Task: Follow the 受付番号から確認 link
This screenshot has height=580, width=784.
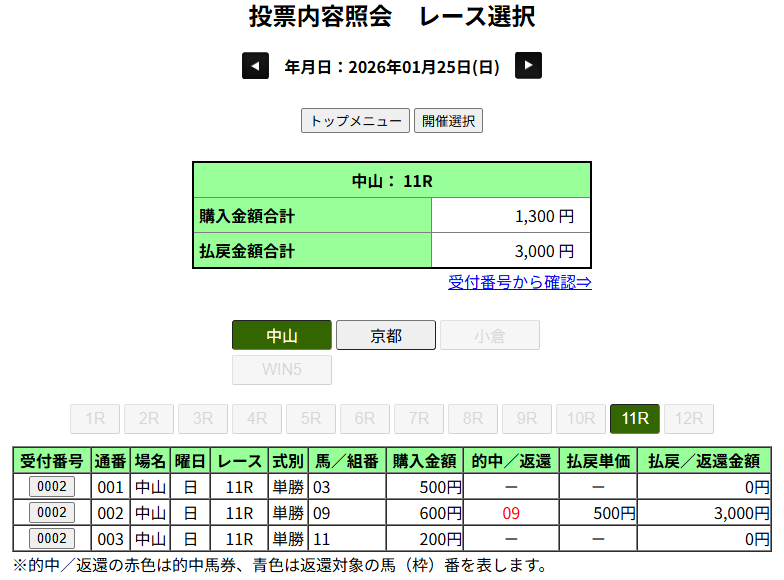Action: (x=519, y=282)
